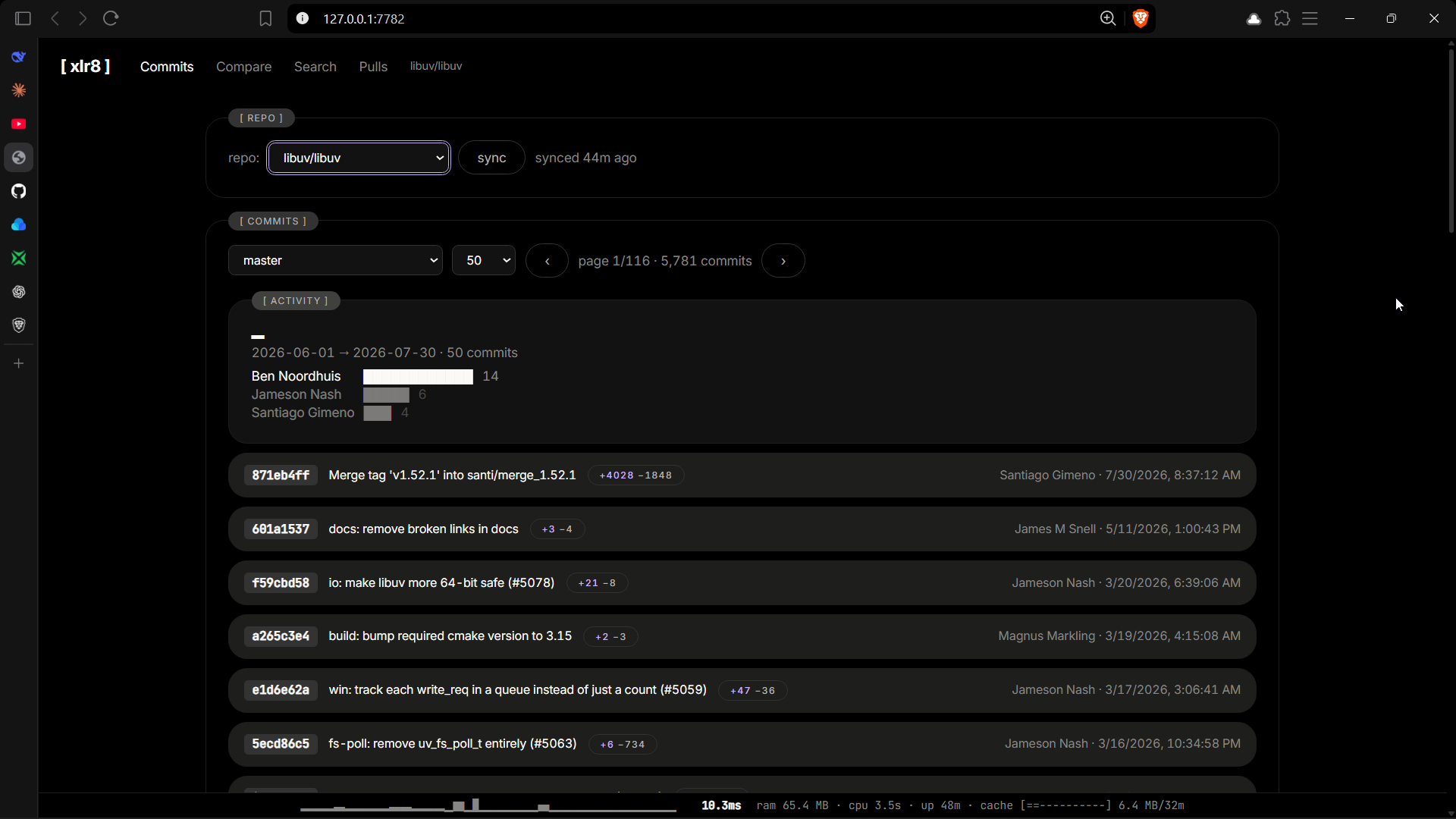Click Santiago Gimeno activity bar

tap(377, 413)
